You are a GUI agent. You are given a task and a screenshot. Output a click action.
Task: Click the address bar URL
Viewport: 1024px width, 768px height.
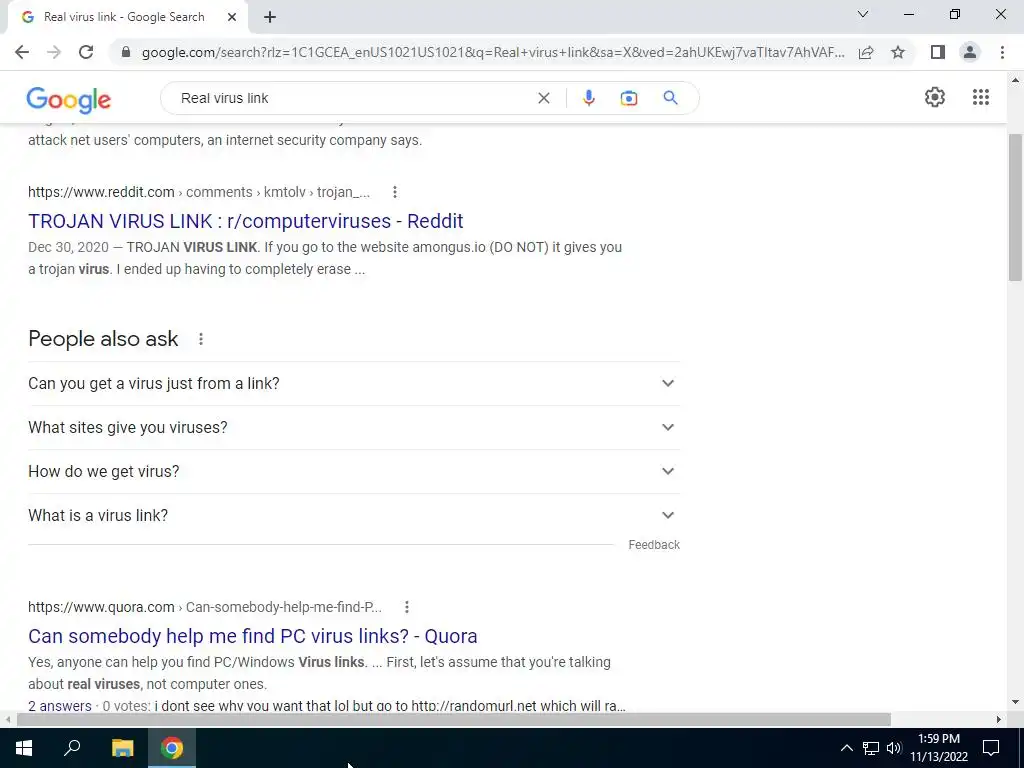(492, 52)
